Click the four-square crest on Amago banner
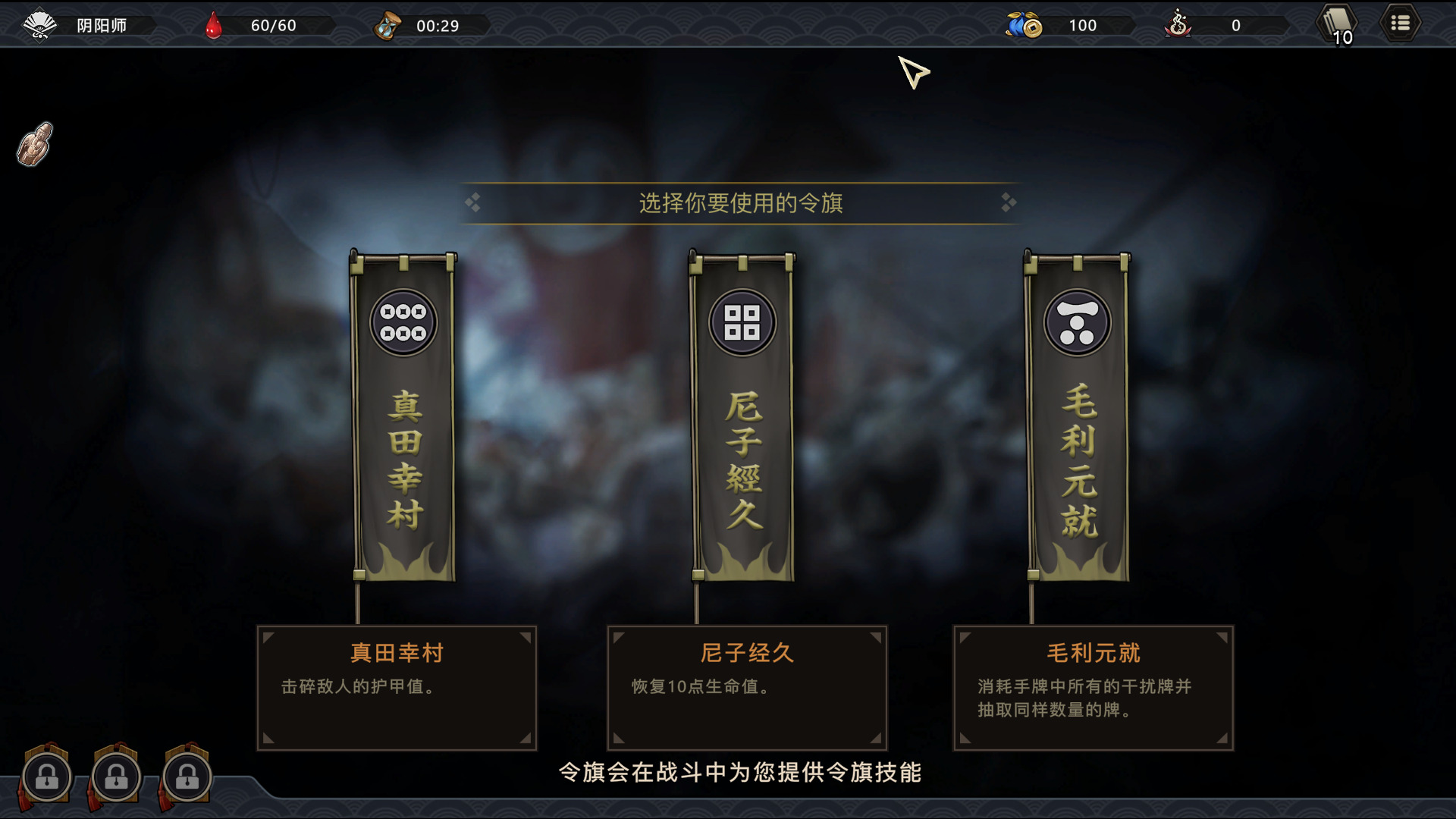Screen dimensions: 1456x819 coord(742,322)
